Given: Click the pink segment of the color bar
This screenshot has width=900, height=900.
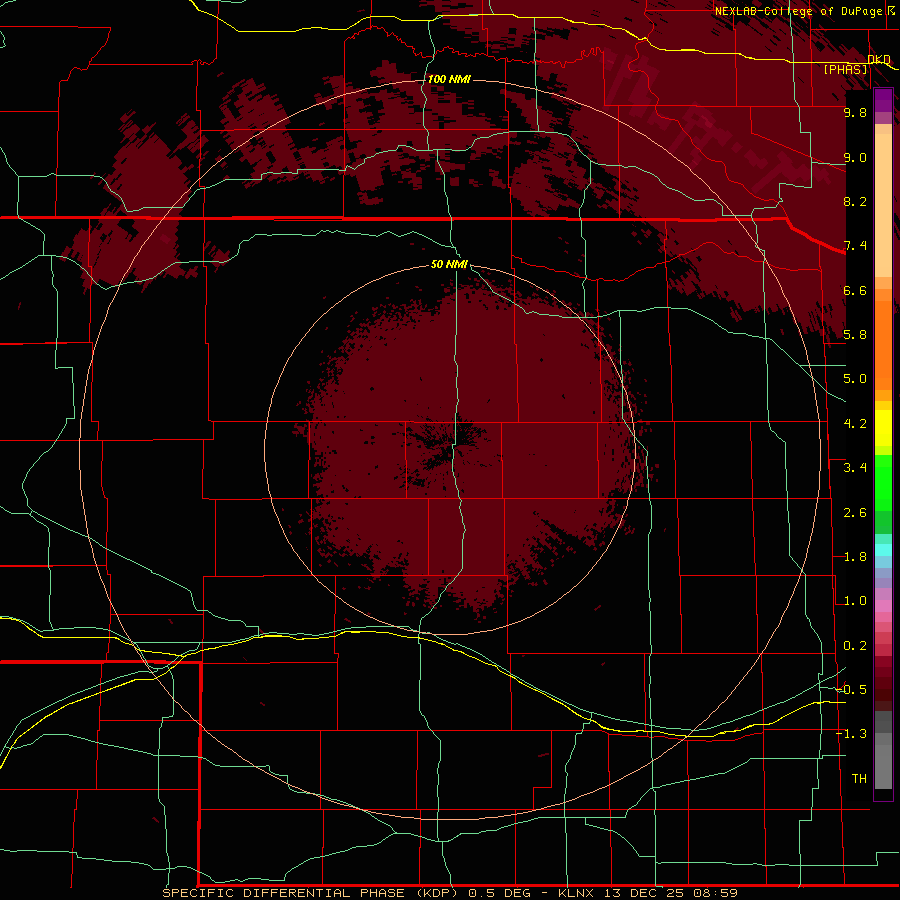Looking at the screenshot, I should coord(883,606).
